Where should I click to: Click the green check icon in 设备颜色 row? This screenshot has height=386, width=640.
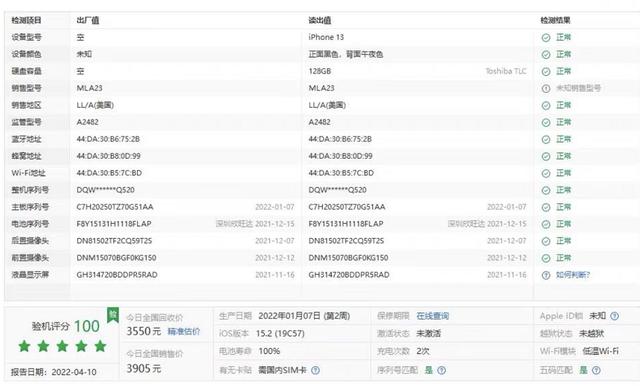546,55
